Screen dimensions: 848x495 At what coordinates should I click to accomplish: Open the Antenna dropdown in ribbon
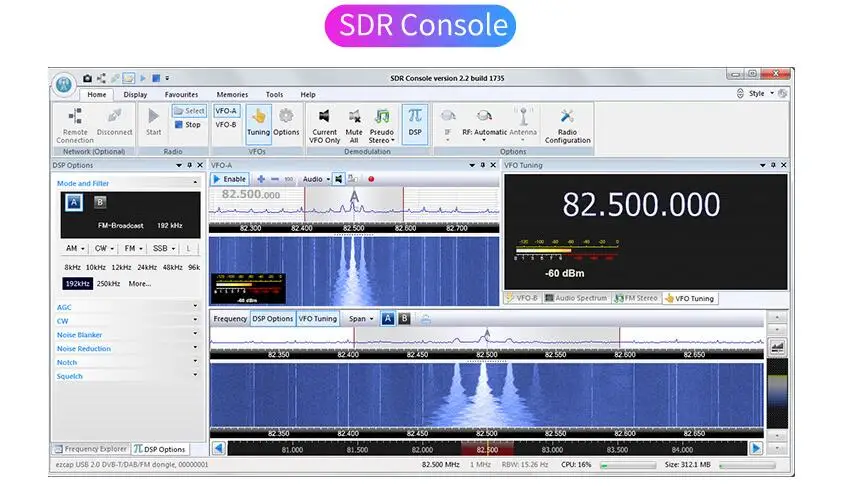click(523, 124)
